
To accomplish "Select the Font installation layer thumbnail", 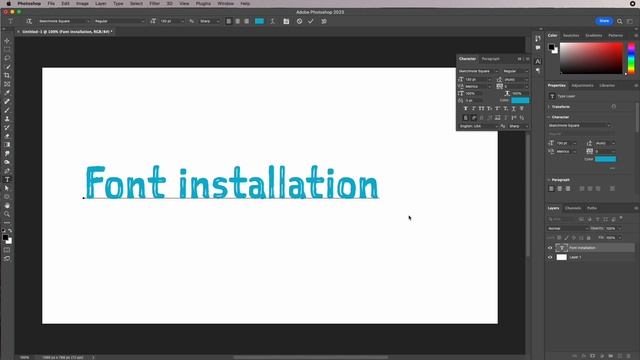I will (562, 248).
